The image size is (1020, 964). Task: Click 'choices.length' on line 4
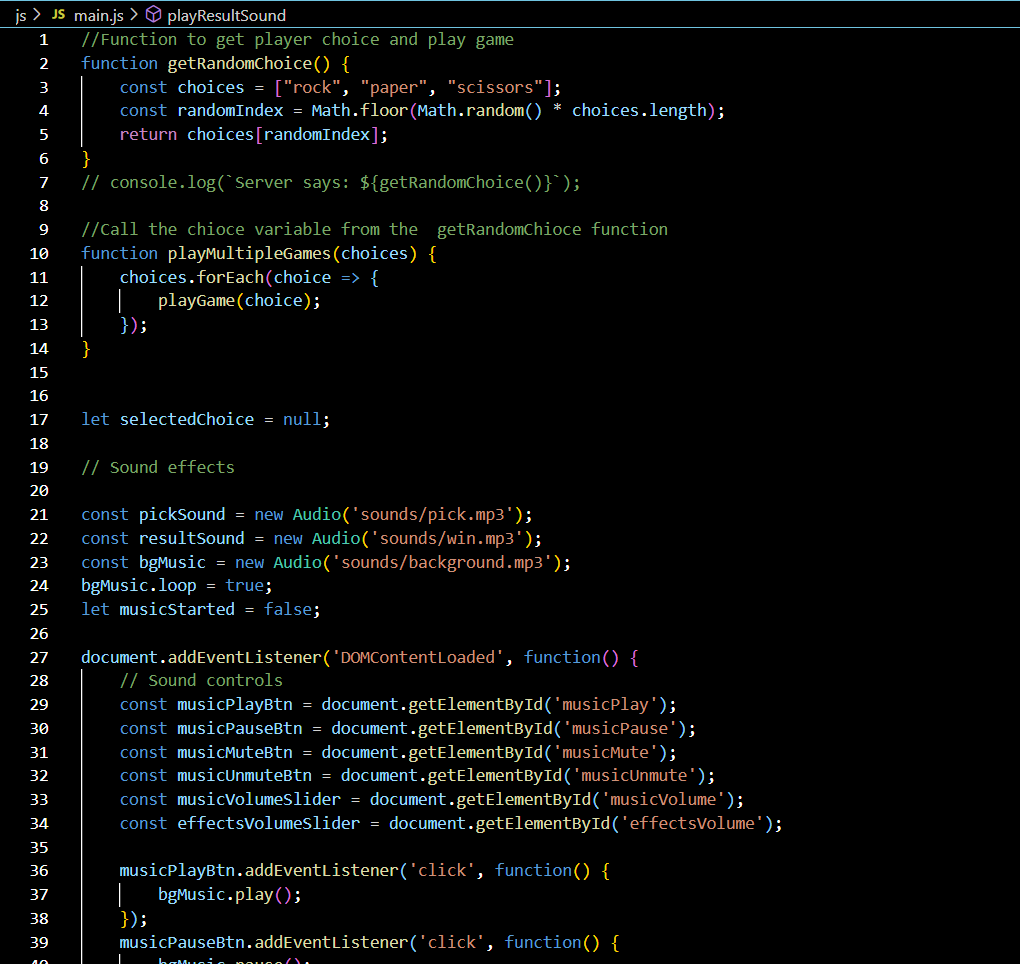639,111
